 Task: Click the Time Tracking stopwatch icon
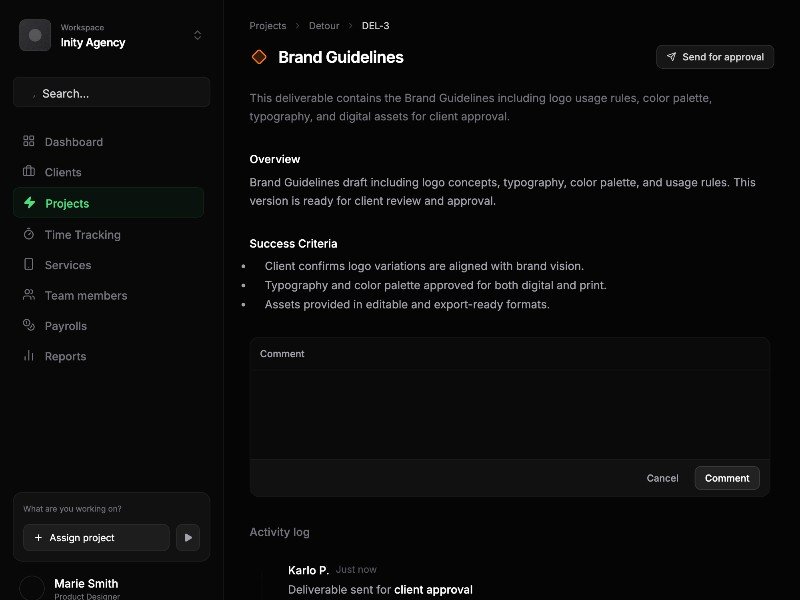[29, 234]
